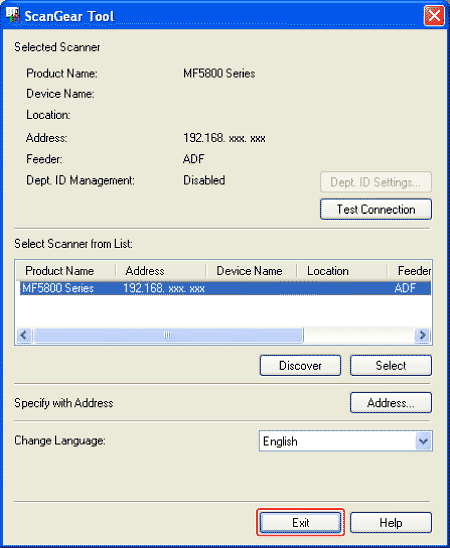The image size is (450, 548).
Task: Click the horizontal scrollbar thumb in the scanner list
Action: pos(168,336)
